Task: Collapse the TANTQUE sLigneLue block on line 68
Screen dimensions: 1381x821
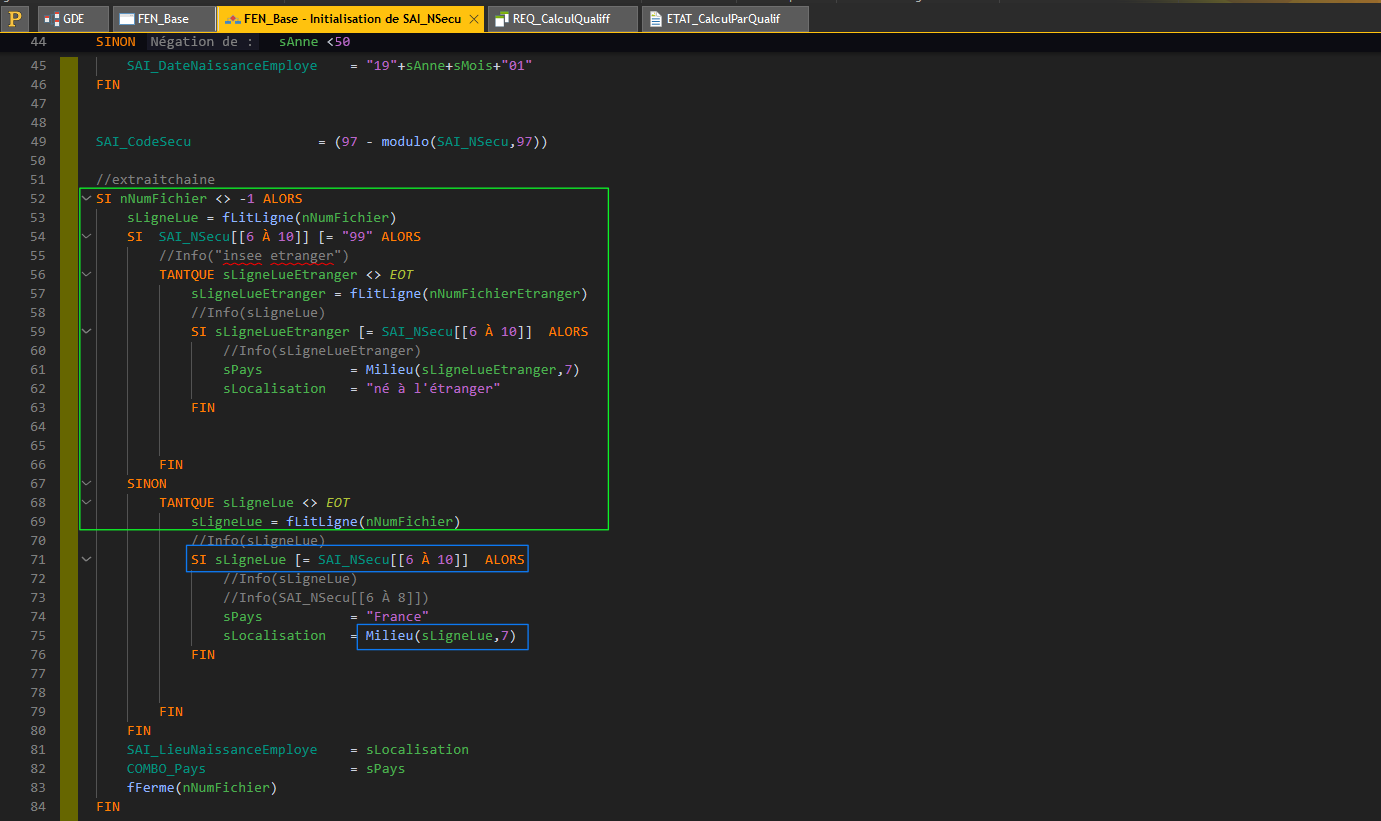Action: pos(87,503)
